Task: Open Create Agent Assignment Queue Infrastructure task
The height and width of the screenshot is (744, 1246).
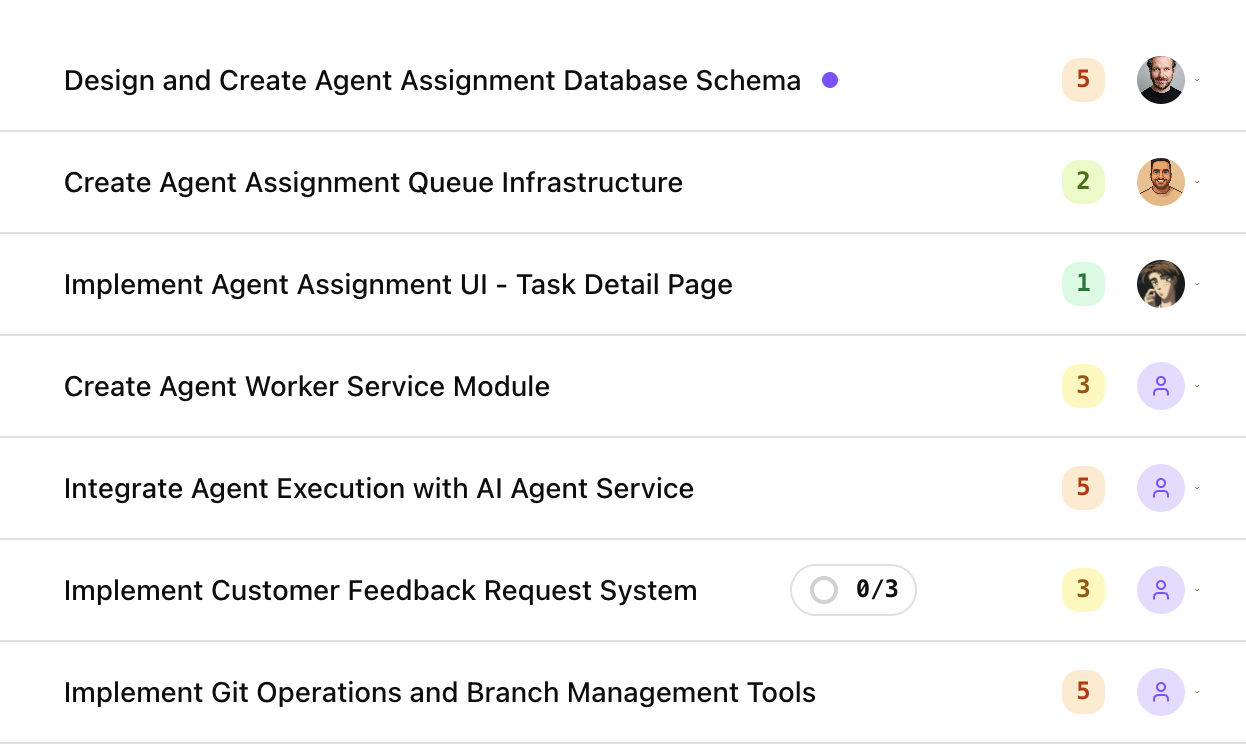Action: (x=373, y=182)
